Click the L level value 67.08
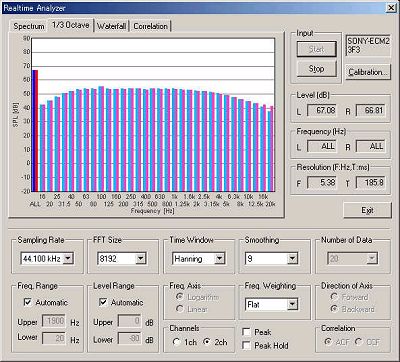The height and width of the screenshot is (362, 400). (322, 110)
